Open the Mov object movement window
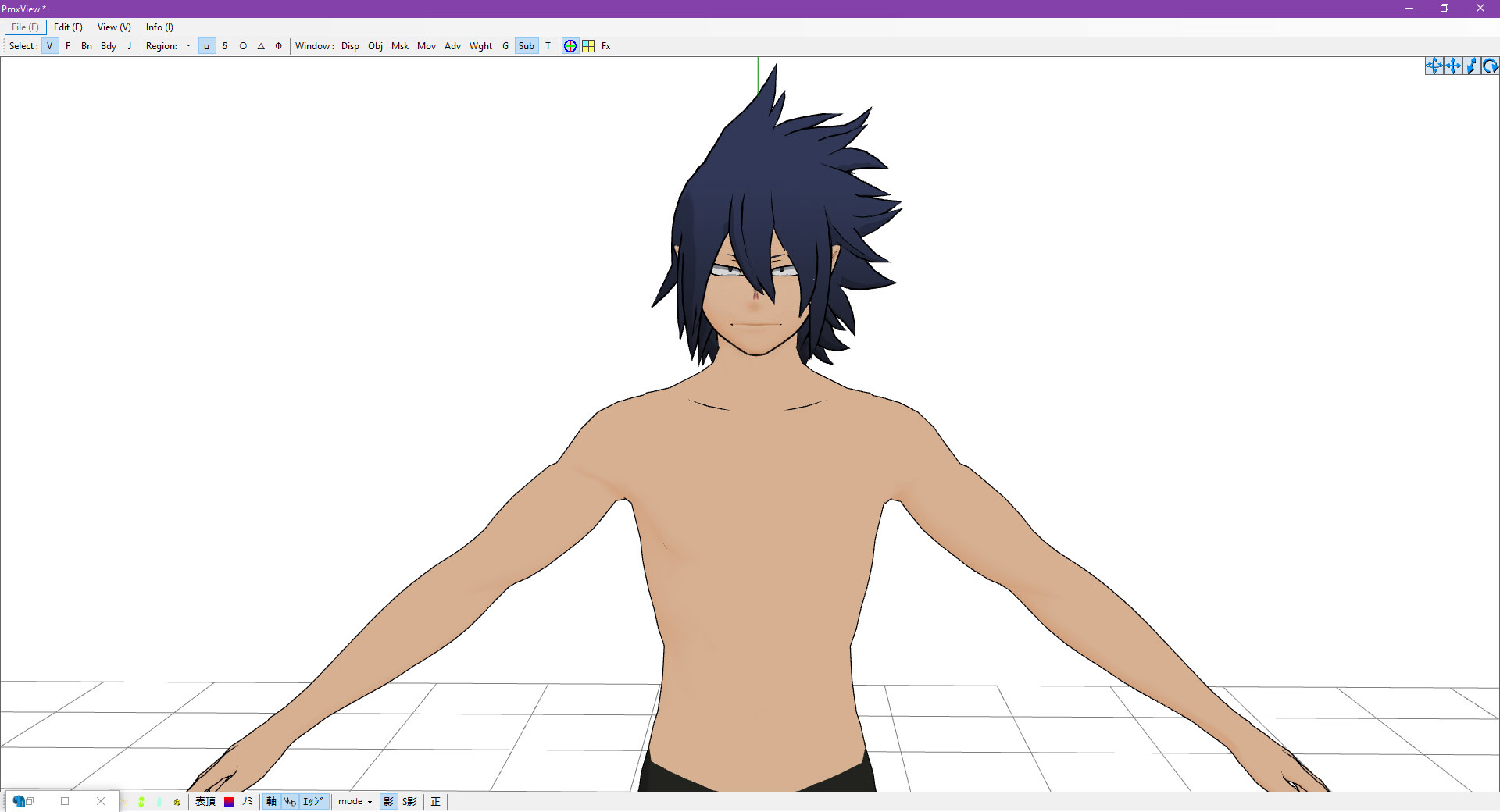 [x=427, y=46]
